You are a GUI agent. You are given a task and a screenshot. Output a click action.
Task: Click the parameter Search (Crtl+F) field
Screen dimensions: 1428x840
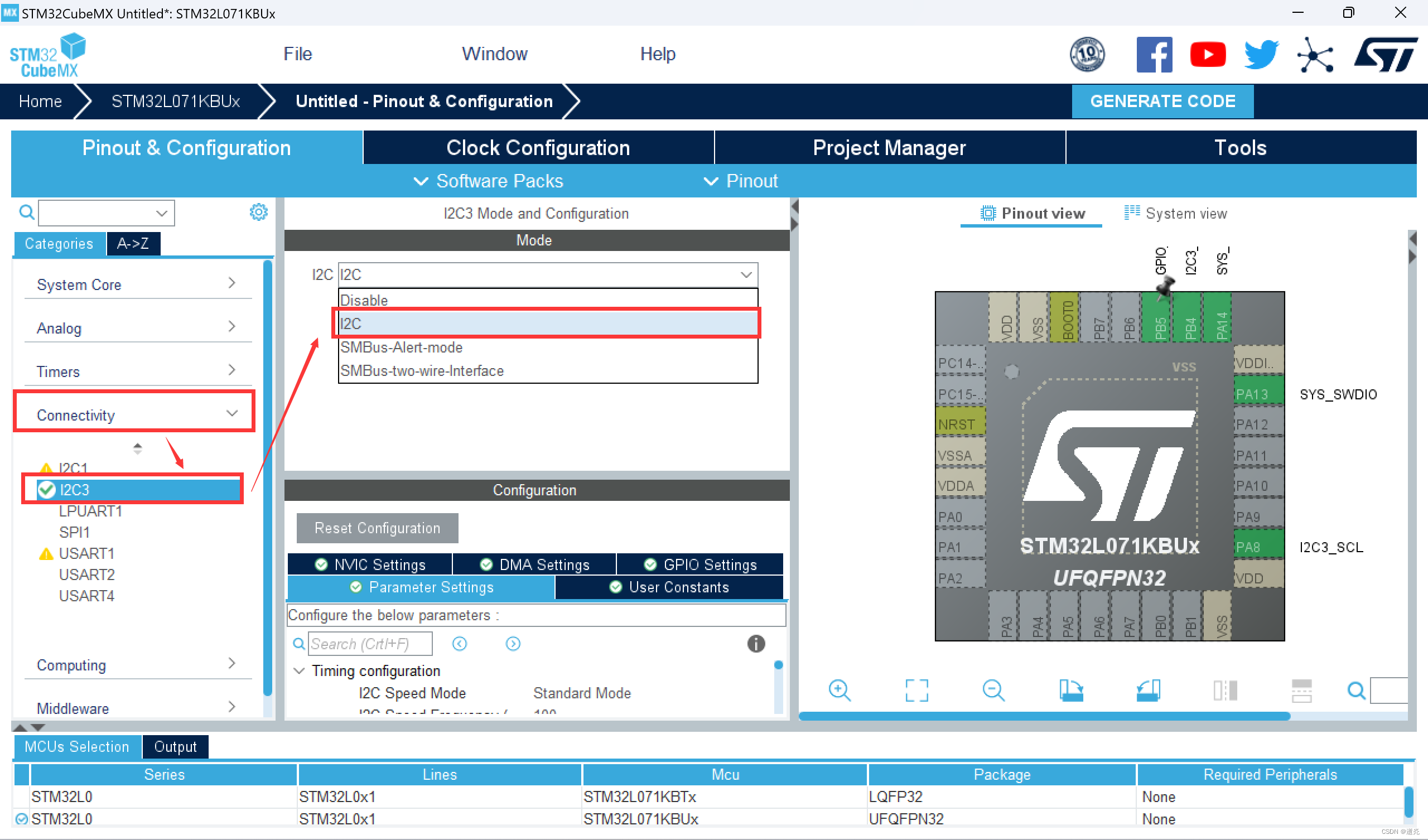click(370, 644)
